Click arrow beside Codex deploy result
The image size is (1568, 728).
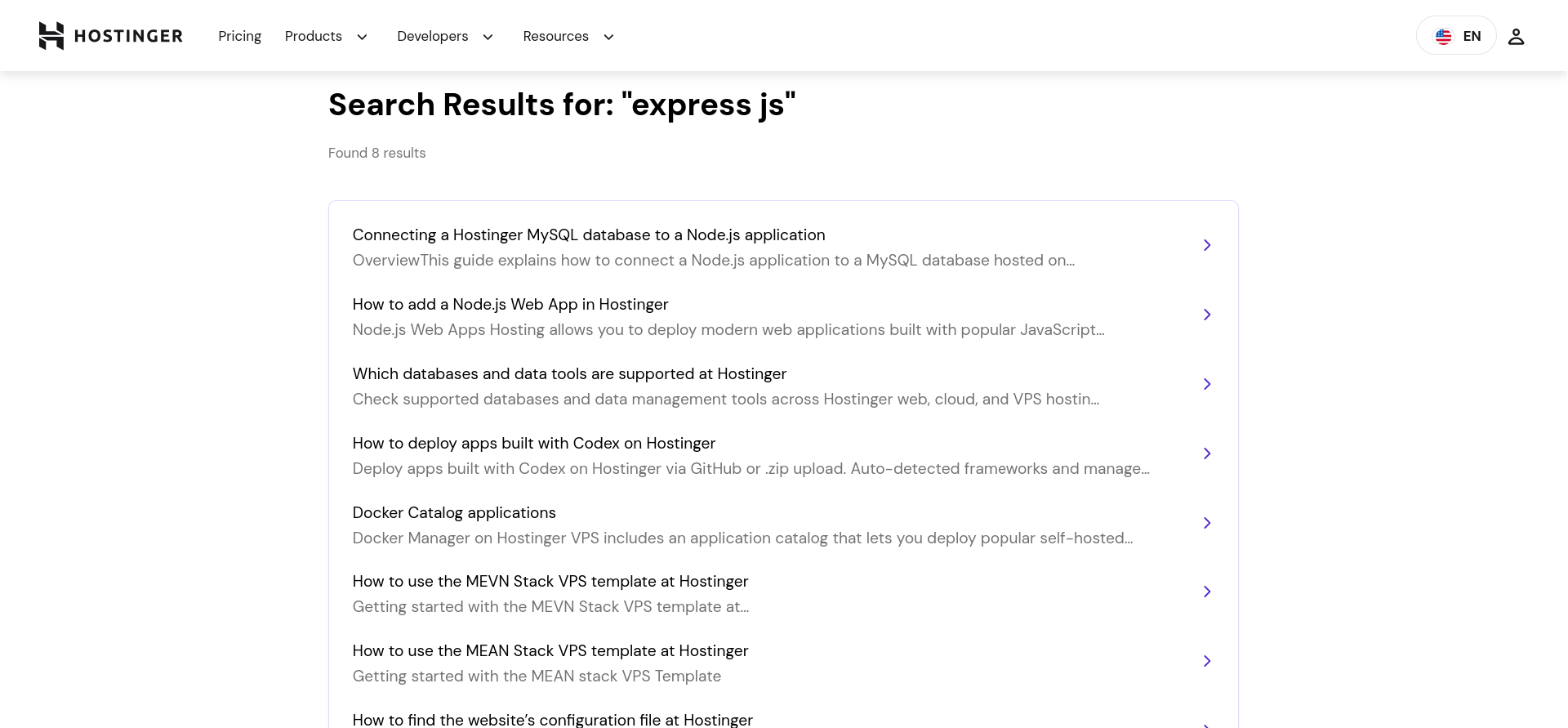point(1207,453)
